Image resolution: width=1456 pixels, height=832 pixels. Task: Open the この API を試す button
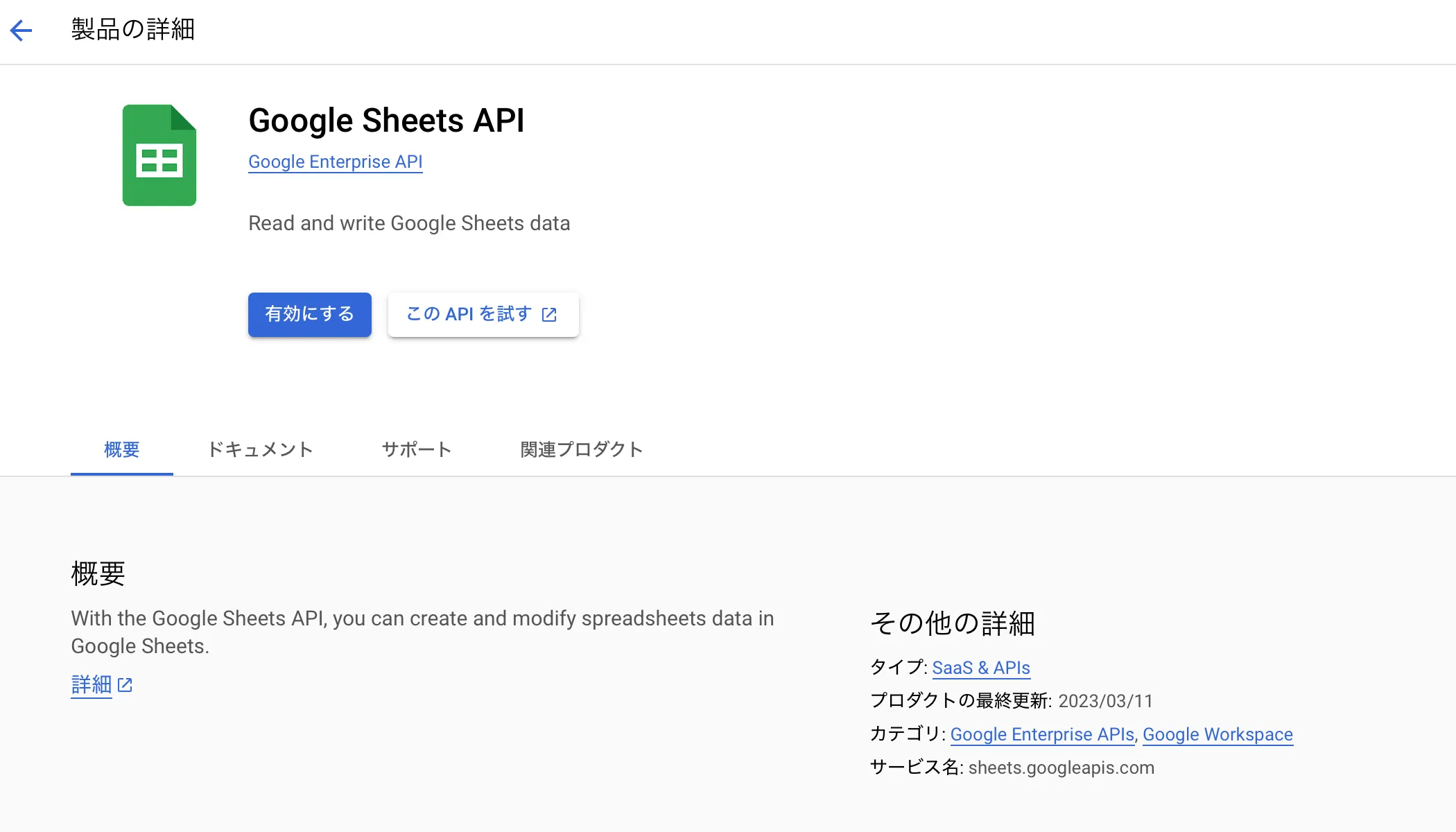tap(469, 314)
